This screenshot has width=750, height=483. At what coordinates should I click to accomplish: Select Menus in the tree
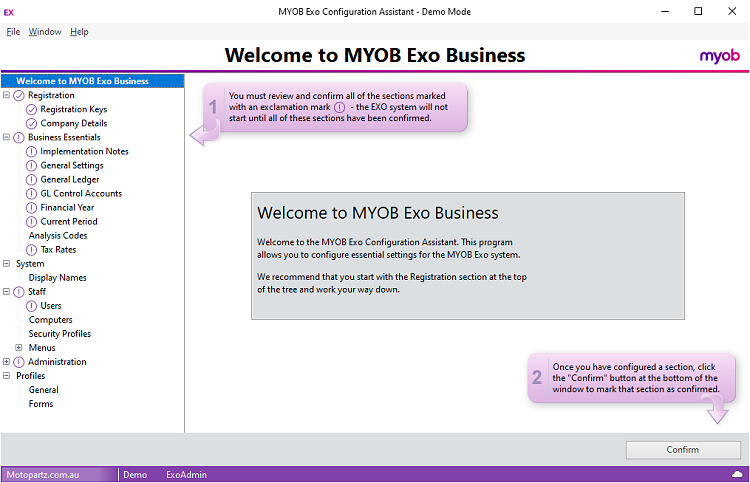coord(42,348)
